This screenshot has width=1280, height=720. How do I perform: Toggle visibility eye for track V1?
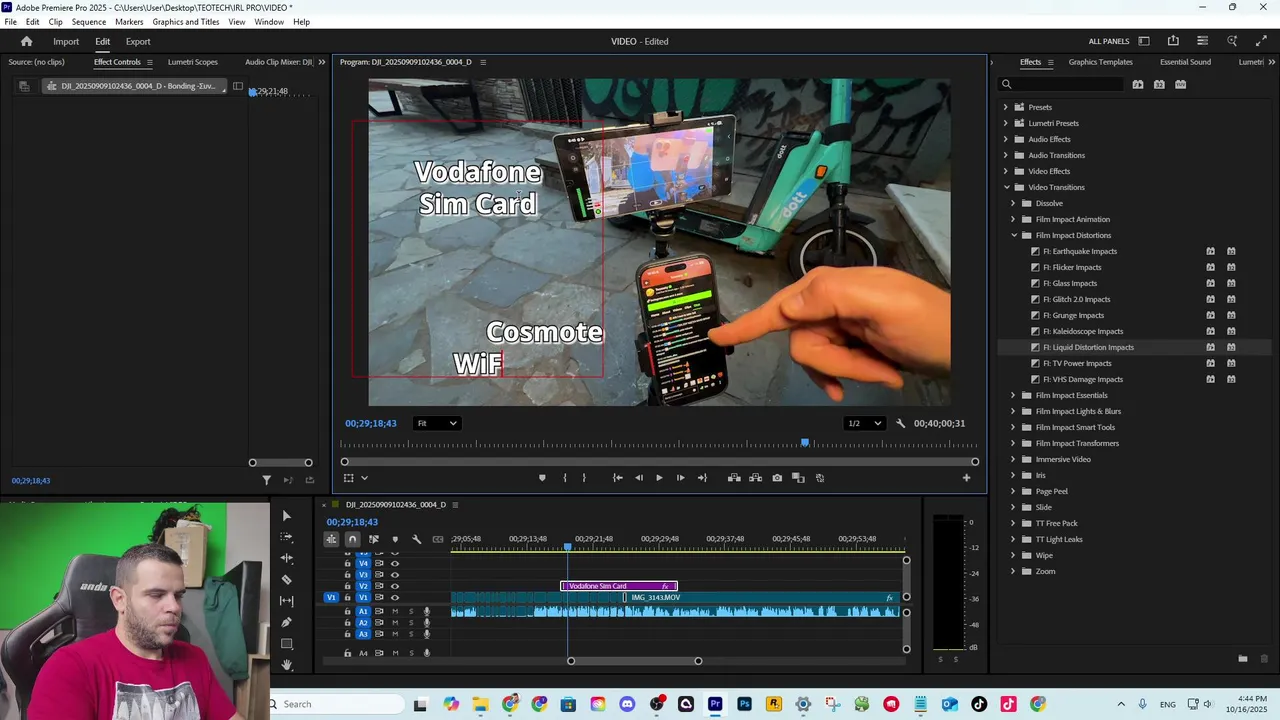click(x=394, y=598)
